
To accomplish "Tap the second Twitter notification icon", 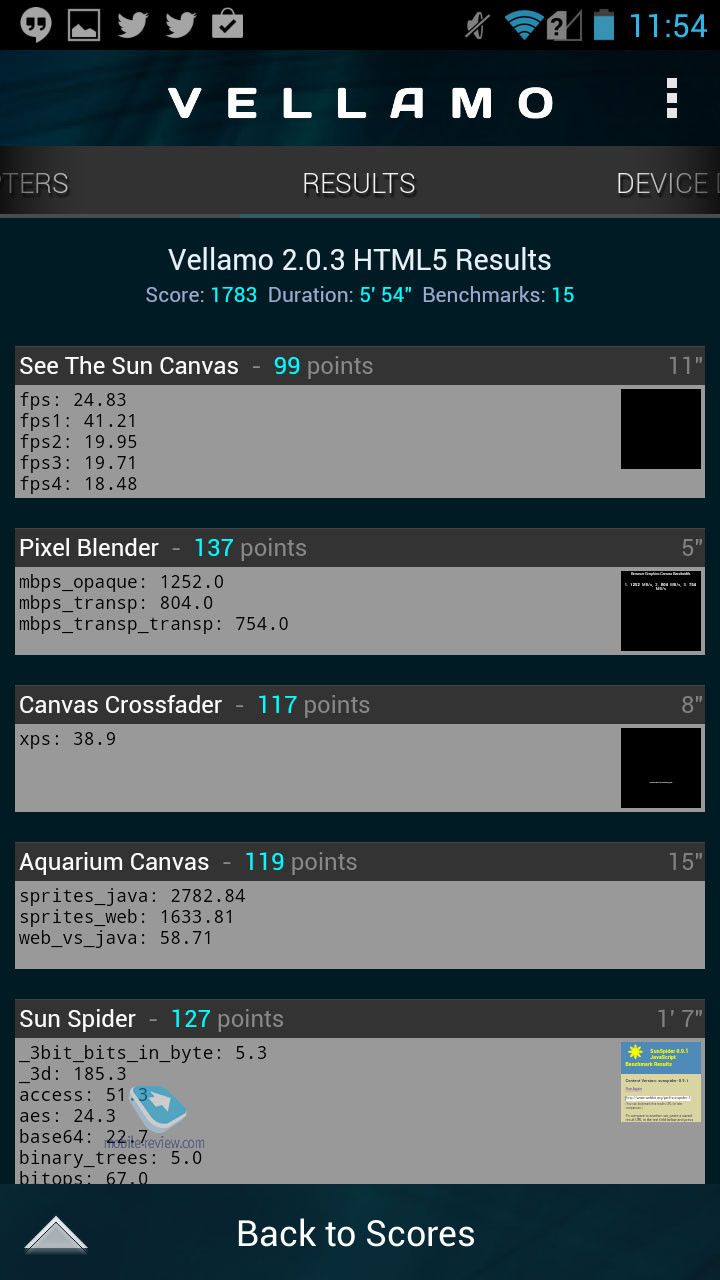I will coord(180,24).
